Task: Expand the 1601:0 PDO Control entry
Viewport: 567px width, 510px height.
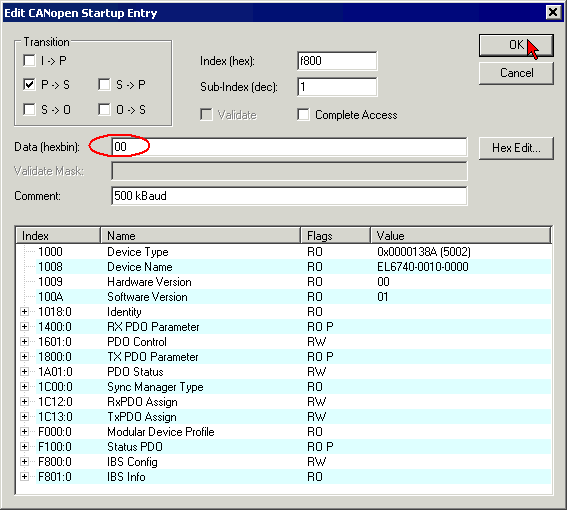Action: tap(24, 341)
